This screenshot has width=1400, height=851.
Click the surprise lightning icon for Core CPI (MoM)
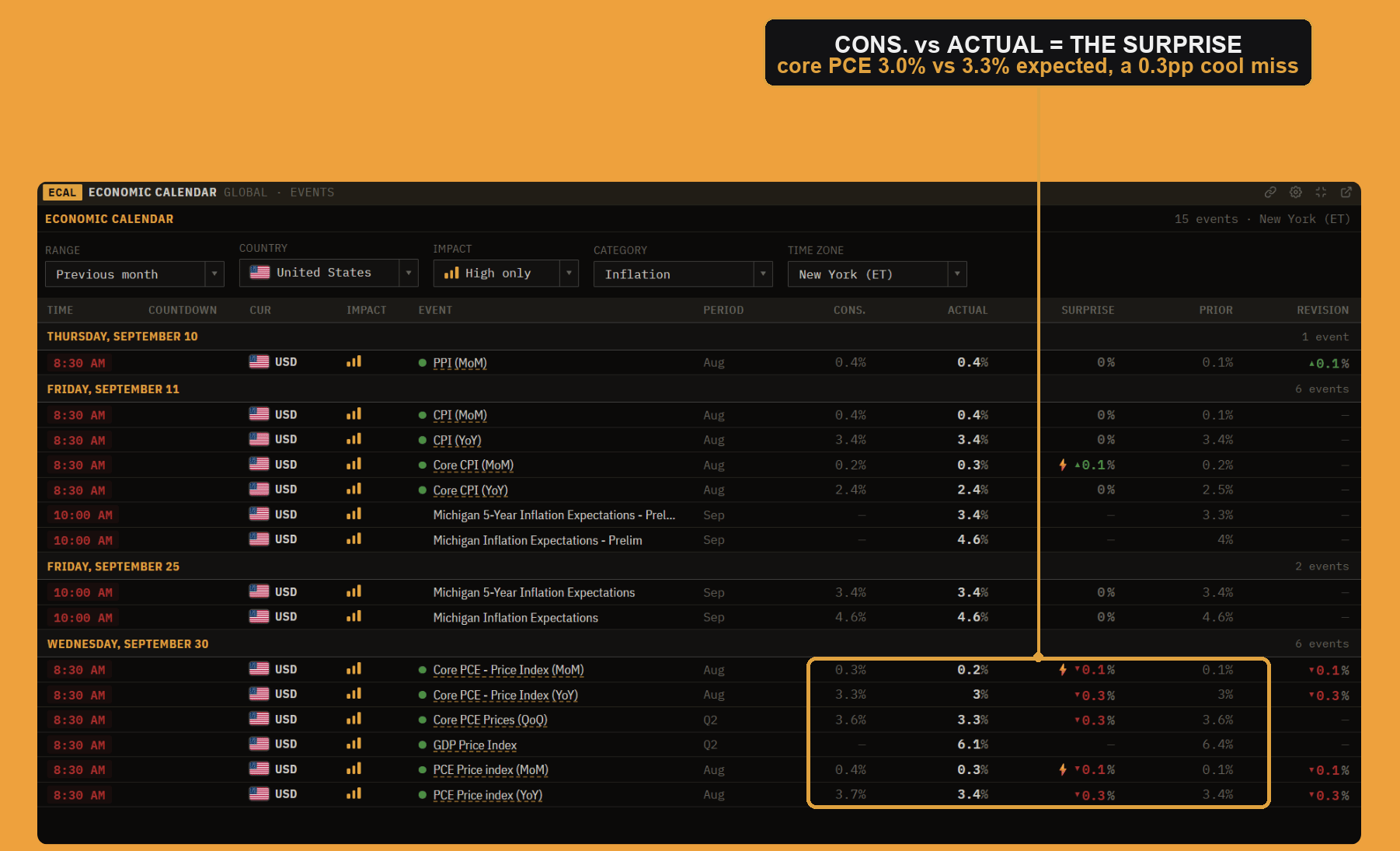pos(1063,465)
